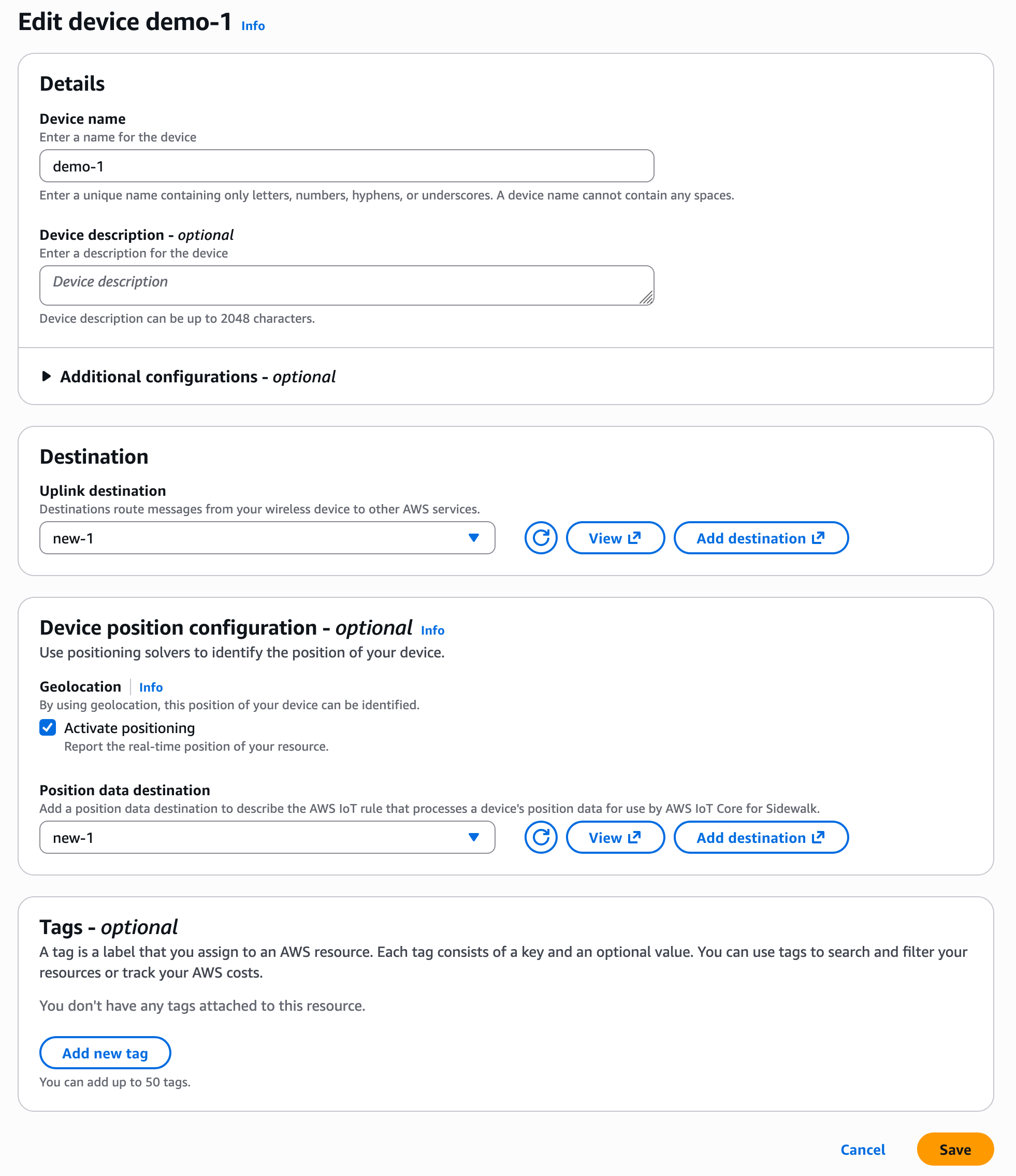
Task: Uncheck the Activate positioning checkbox
Action: 48,727
